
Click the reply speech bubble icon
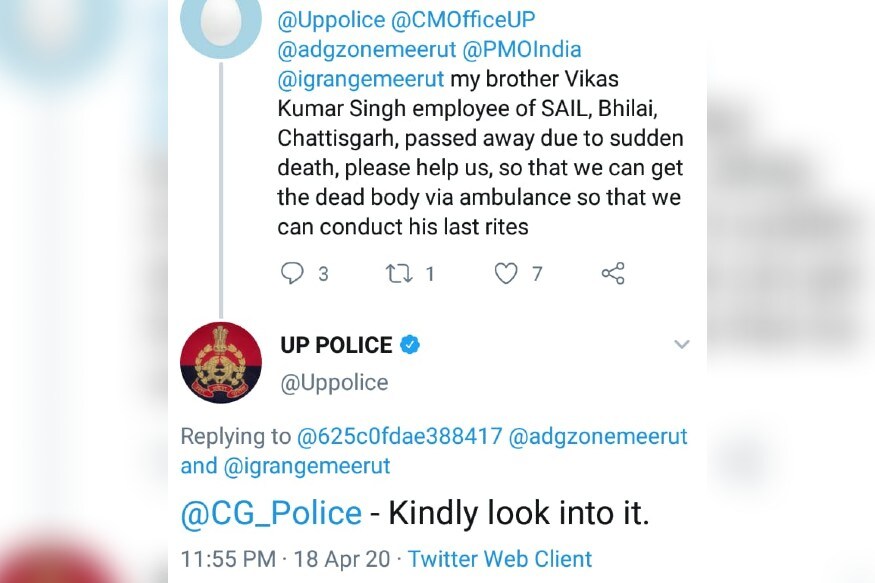[x=292, y=273]
